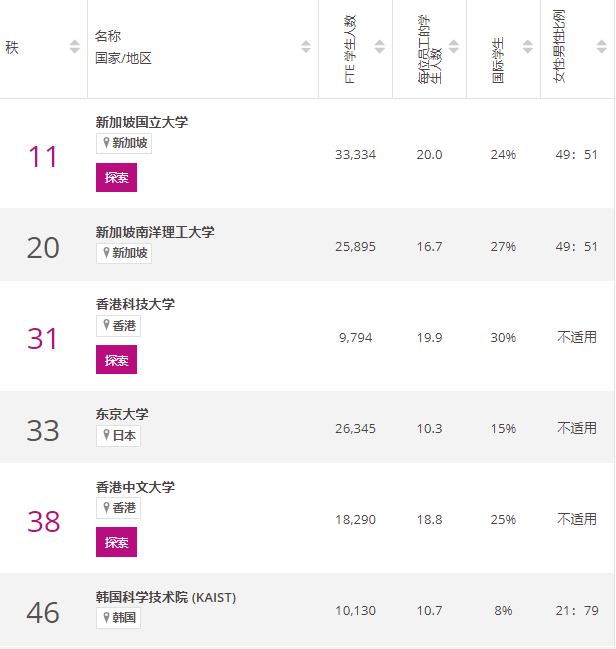Viewport: 616px width, 649px height.
Task: Click 探索 button for 新加坡国立大学
Action: pos(116,178)
